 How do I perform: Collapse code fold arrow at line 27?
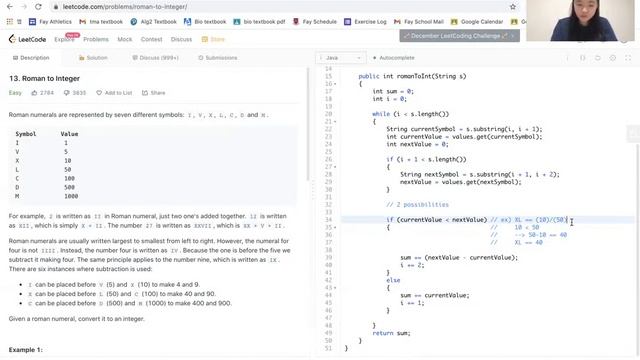tap(336, 167)
